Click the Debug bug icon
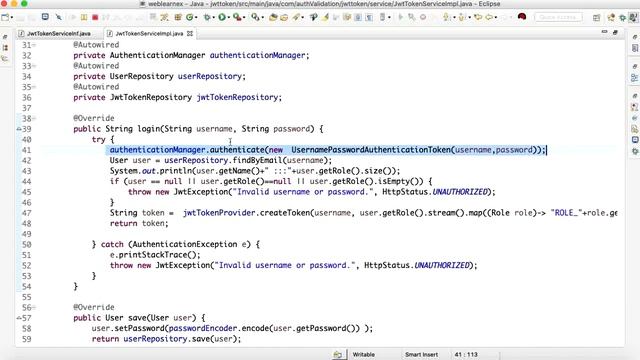 [x=207, y=17]
